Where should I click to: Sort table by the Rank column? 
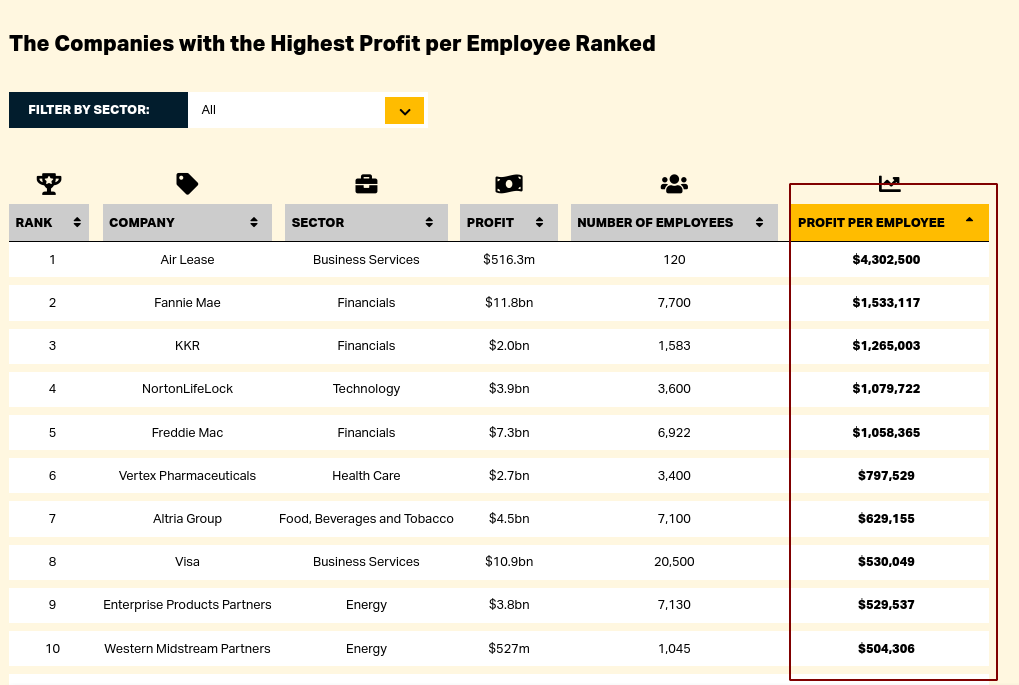(49, 222)
